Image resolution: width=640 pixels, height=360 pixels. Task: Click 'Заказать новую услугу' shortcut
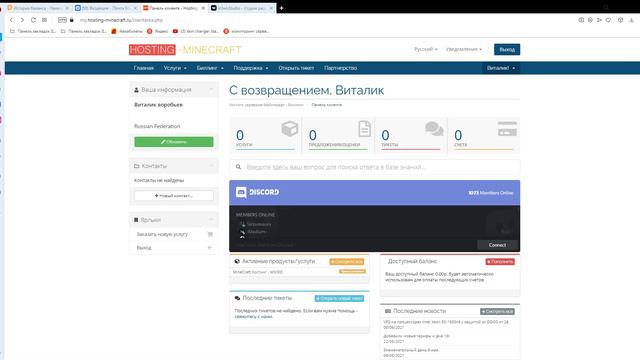[x=174, y=234]
